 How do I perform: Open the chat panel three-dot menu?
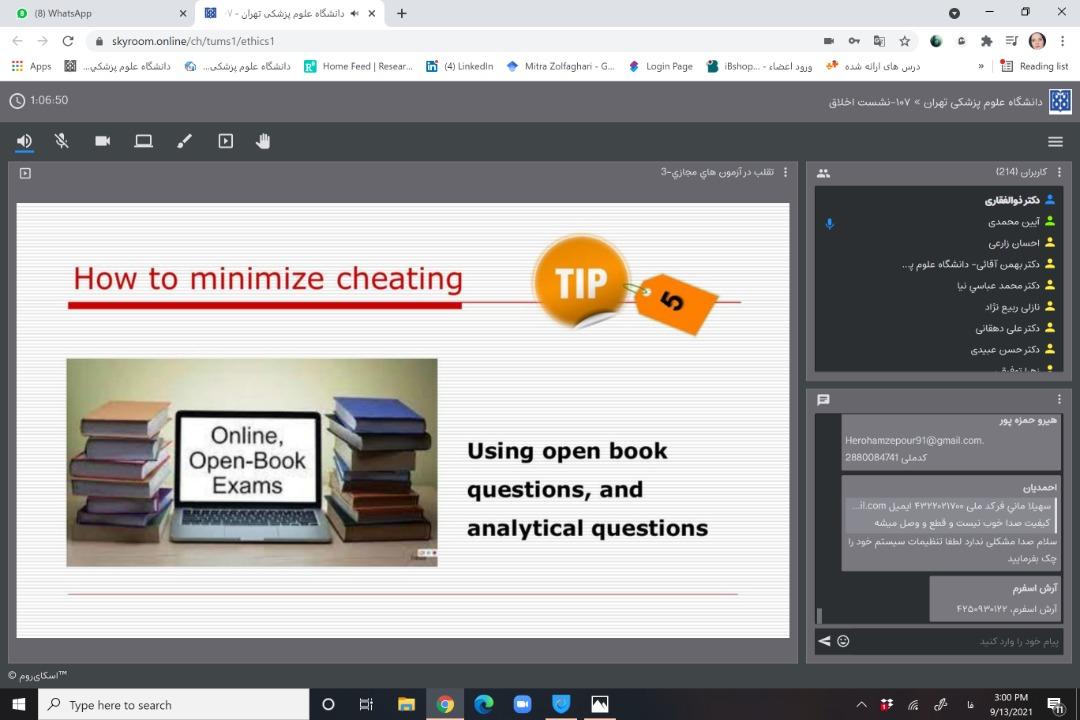coord(1059,400)
